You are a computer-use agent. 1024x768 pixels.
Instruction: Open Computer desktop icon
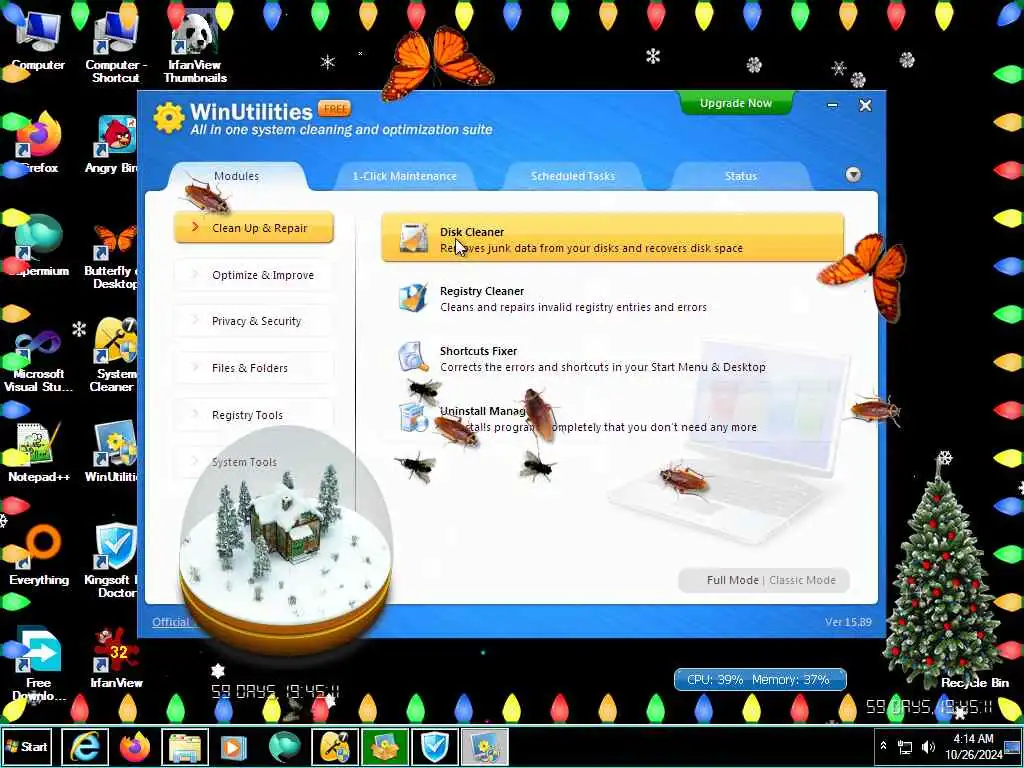point(37,42)
